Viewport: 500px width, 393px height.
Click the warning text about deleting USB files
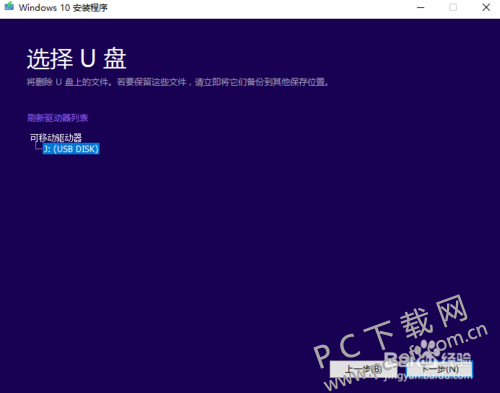click(178, 82)
